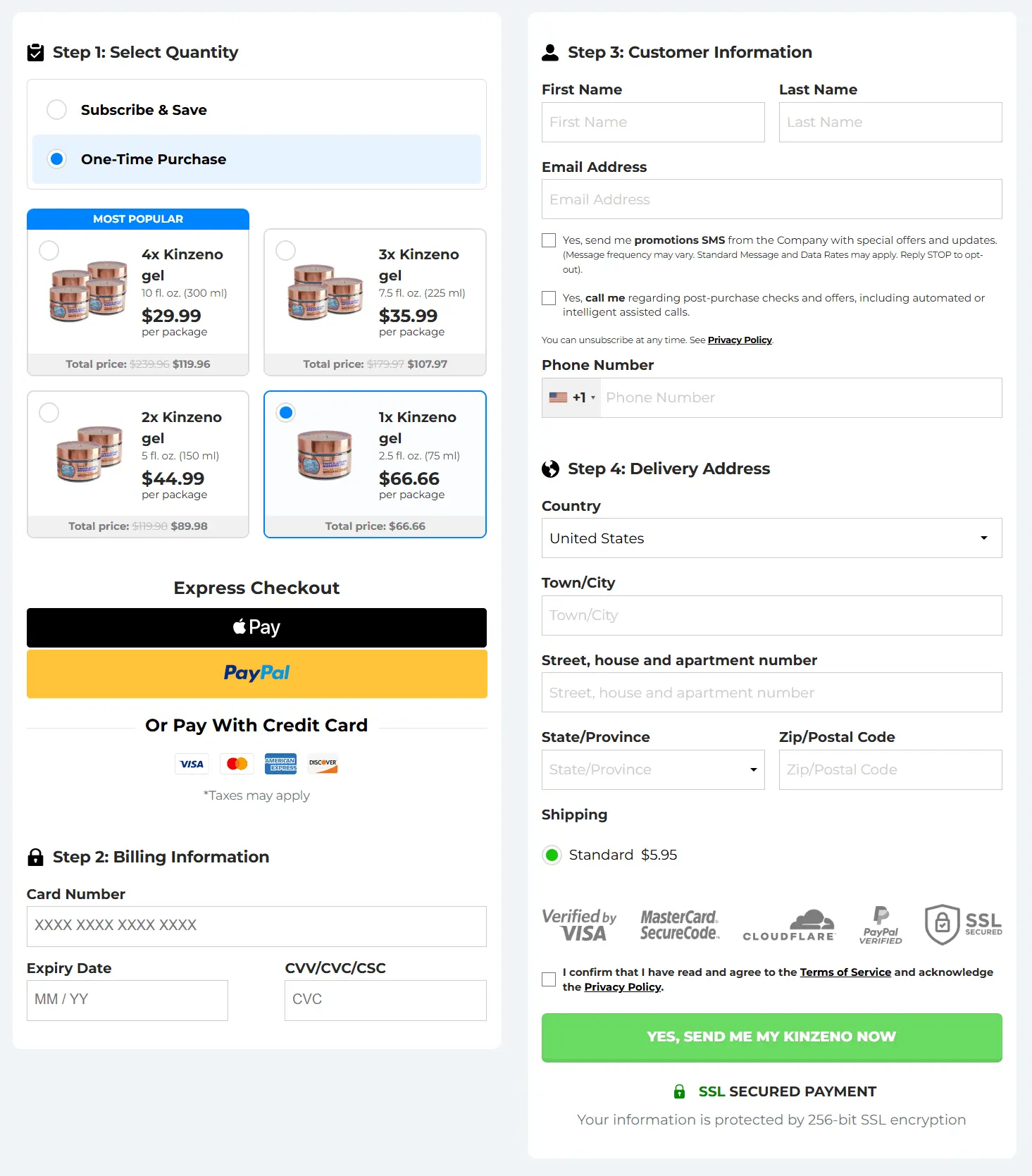This screenshot has width=1032, height=1176.
Task: Click the Town/City input field
Action: pyautogui.click(x=772, y=615)
